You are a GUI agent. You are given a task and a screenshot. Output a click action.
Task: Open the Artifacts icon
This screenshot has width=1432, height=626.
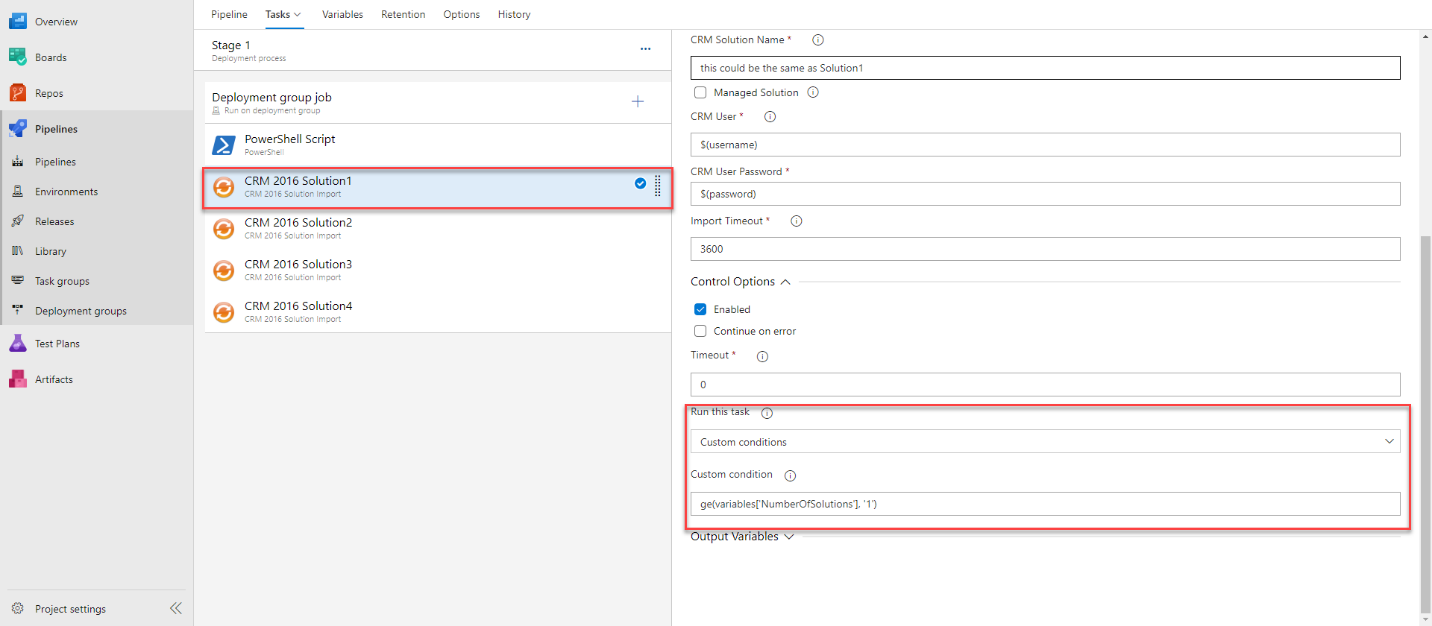coord(18,379)
